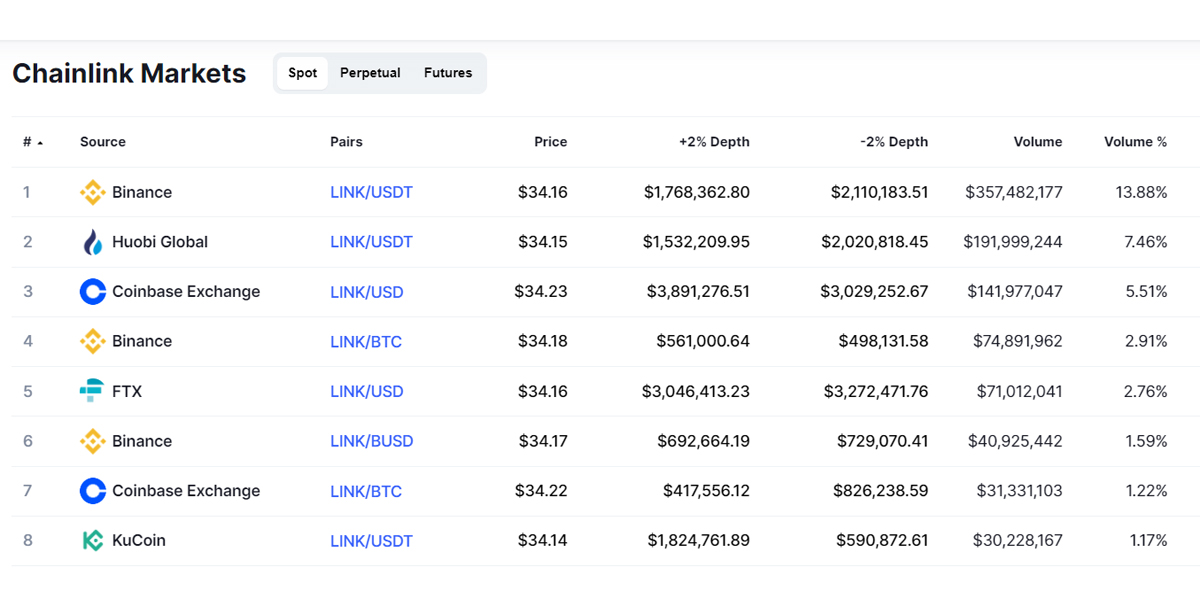Screen dimensions: 1200x600
Task: Select volume $357,482,177
Action: (1014, 192)
